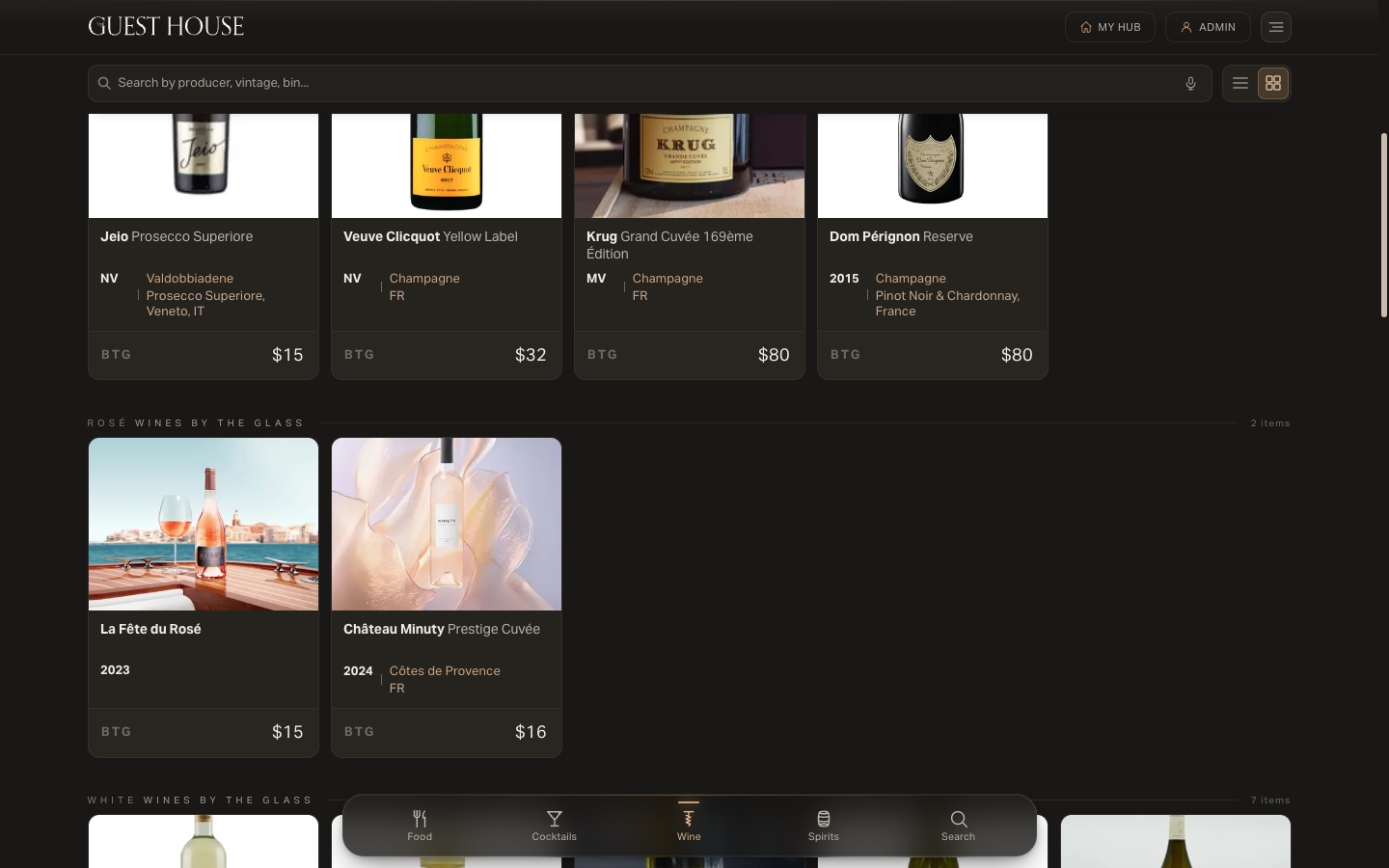1389x868 pixels.
Task: Click the $15 price on Jeio card
Action: pos(287,355)
